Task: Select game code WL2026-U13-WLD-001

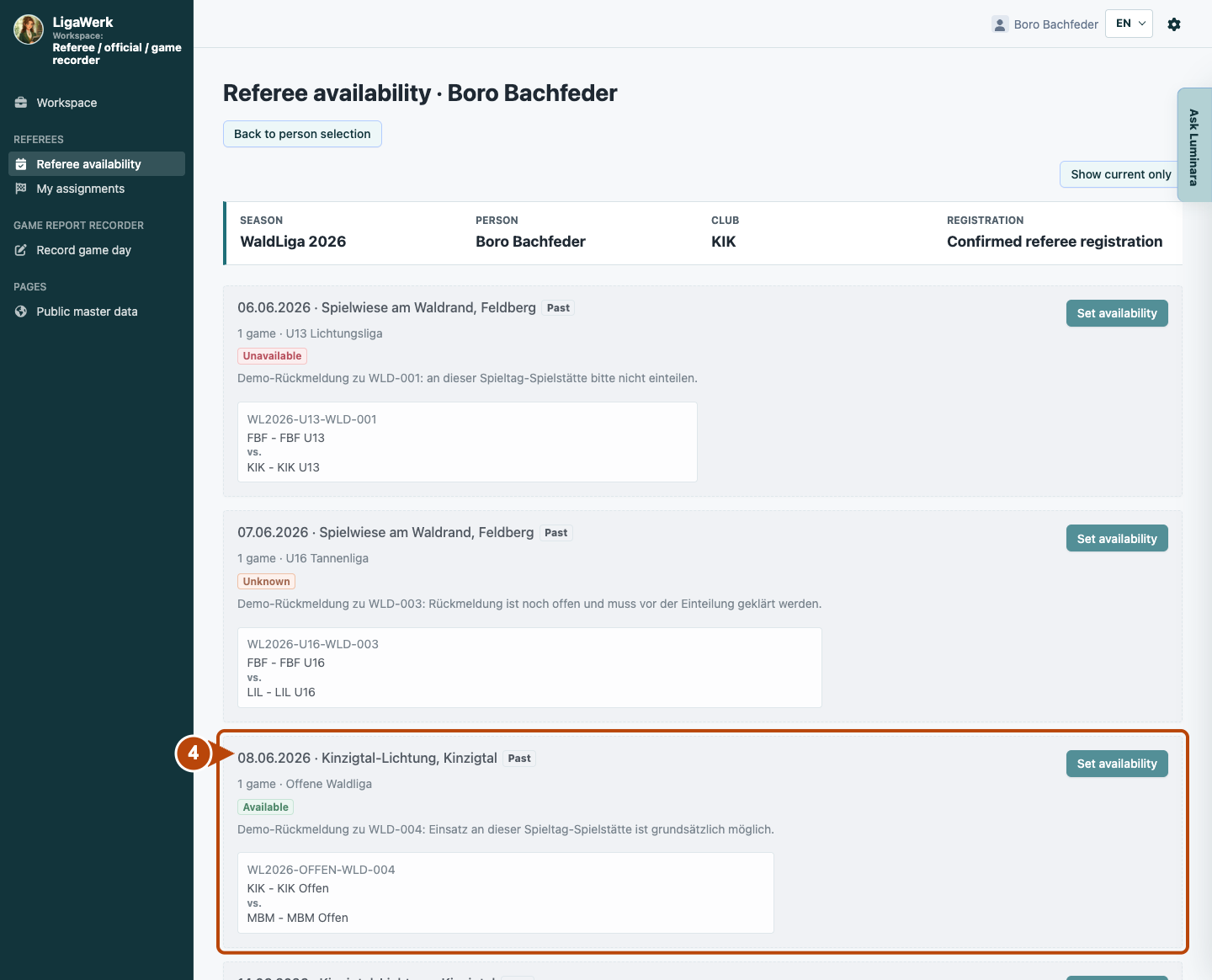Action: tap(311, 419)
